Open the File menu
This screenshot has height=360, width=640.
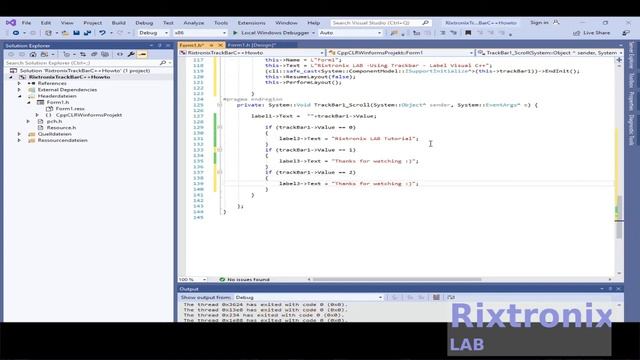click(x=26, y=23)
